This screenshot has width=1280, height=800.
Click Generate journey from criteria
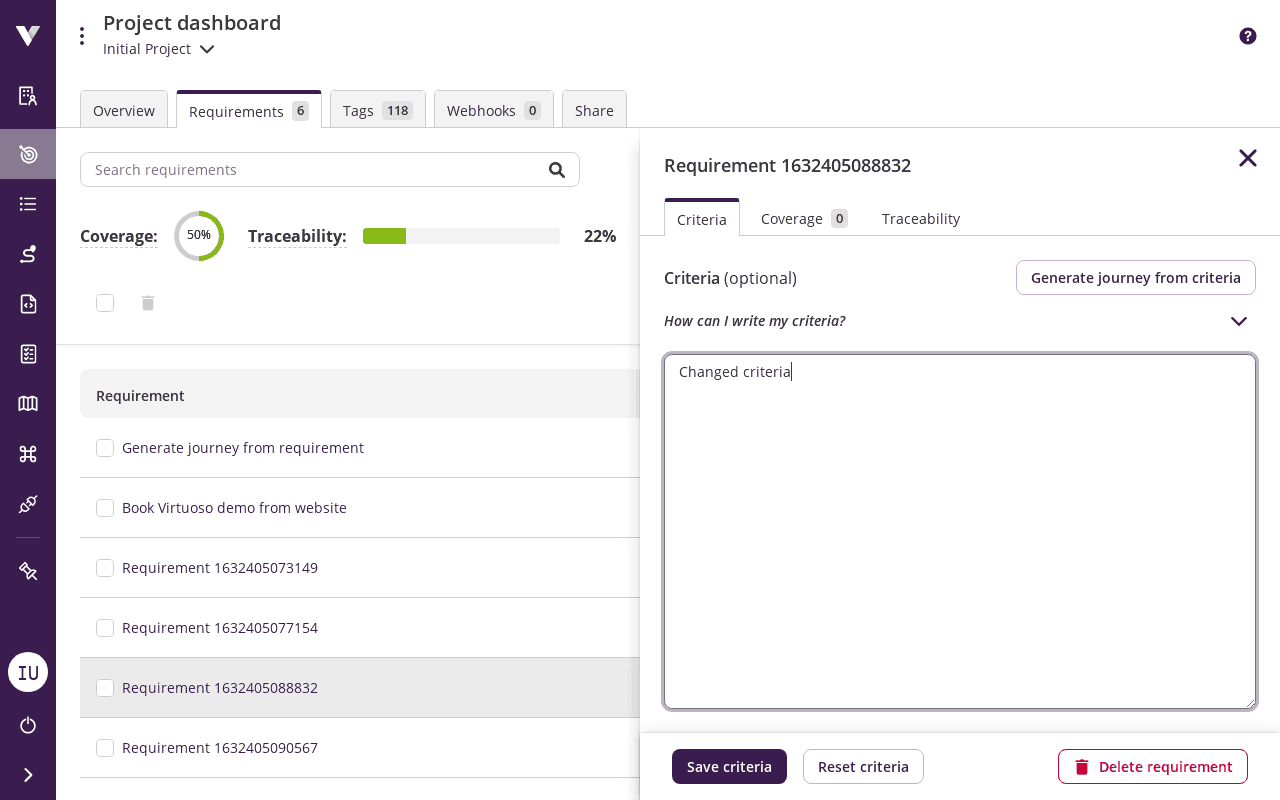(1136, 277)
